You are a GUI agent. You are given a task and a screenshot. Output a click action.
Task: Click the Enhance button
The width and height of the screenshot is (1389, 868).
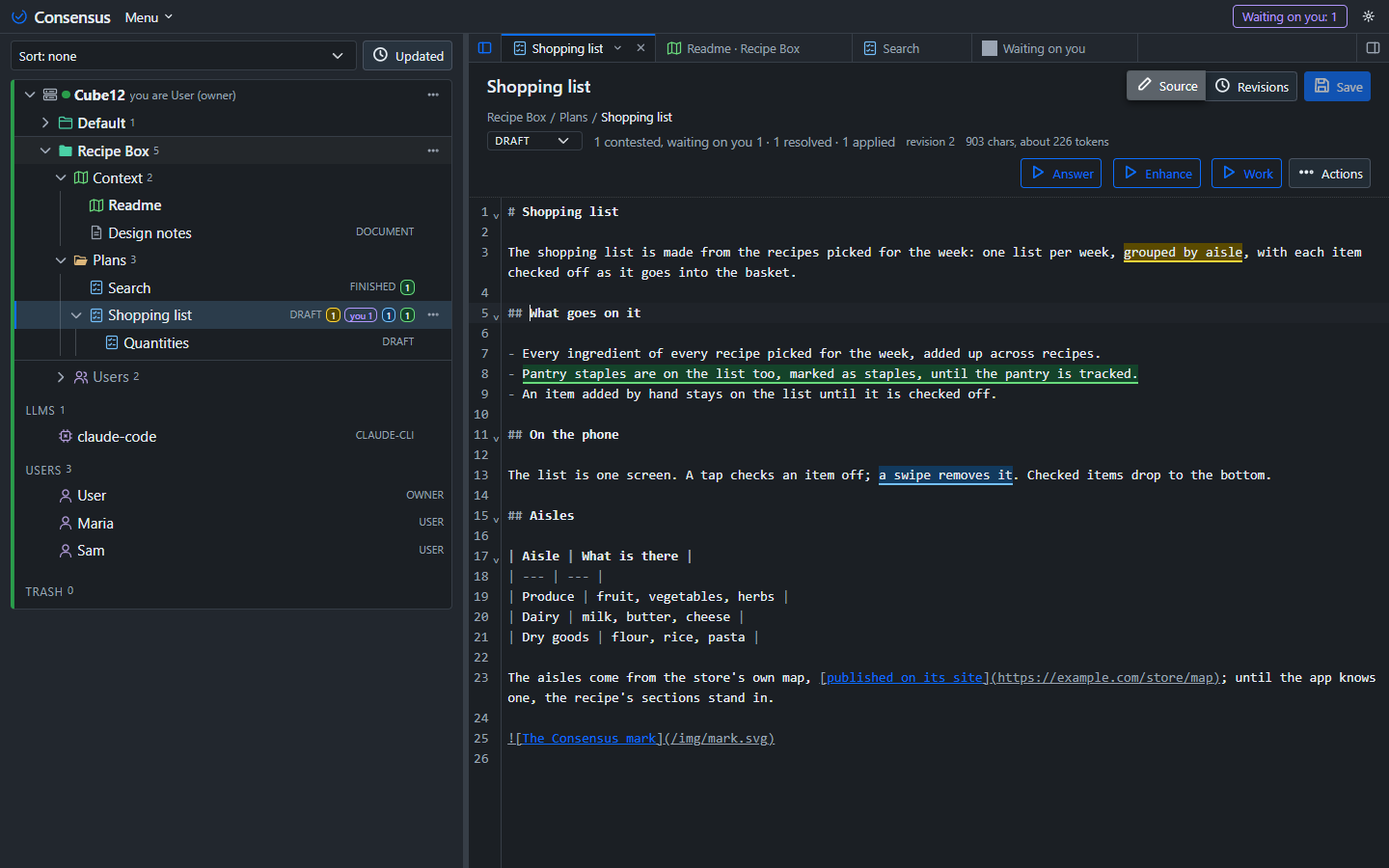coord(1157,174)
